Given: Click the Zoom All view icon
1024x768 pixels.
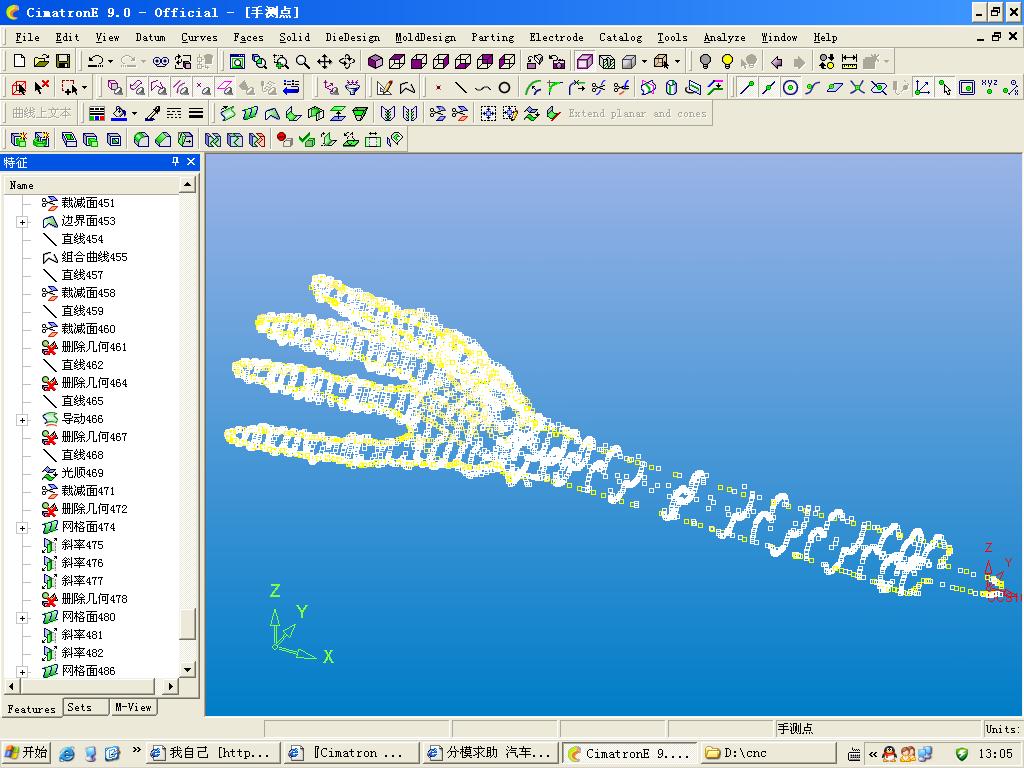Looking at the screenshot, I should pyautogui.click(x=237, y=61).
